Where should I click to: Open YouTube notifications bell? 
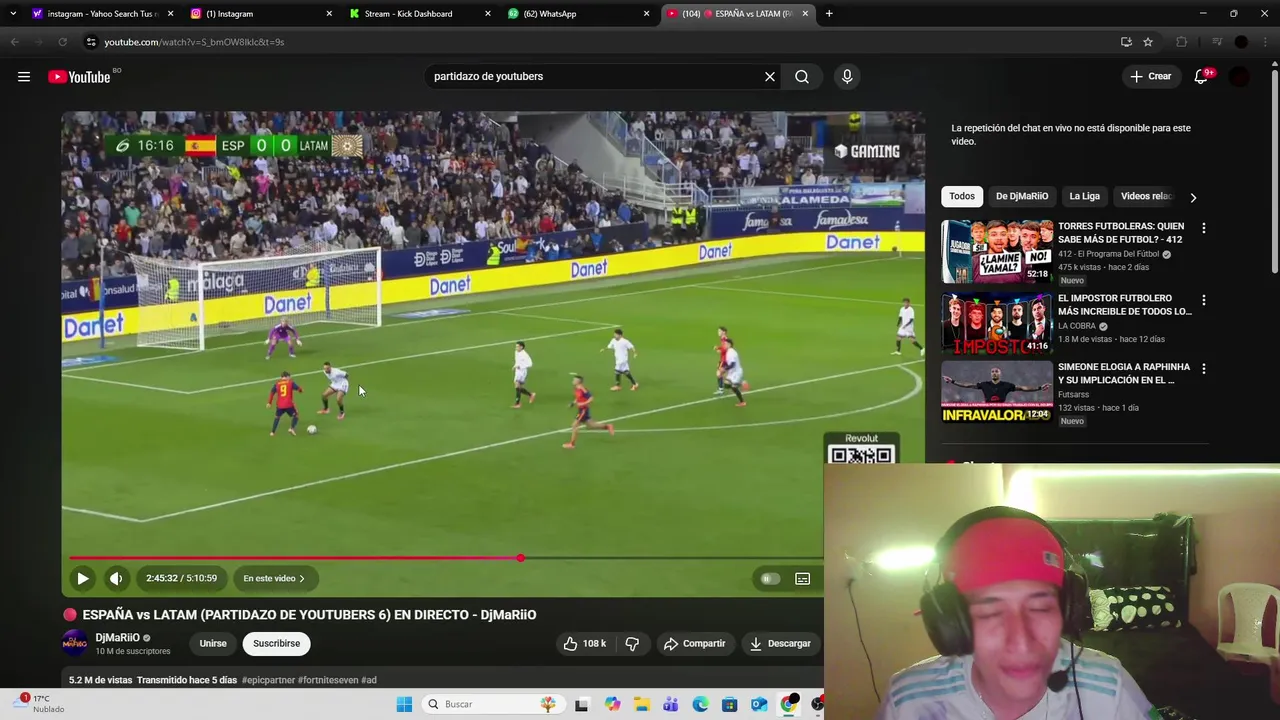(1201, 77)
